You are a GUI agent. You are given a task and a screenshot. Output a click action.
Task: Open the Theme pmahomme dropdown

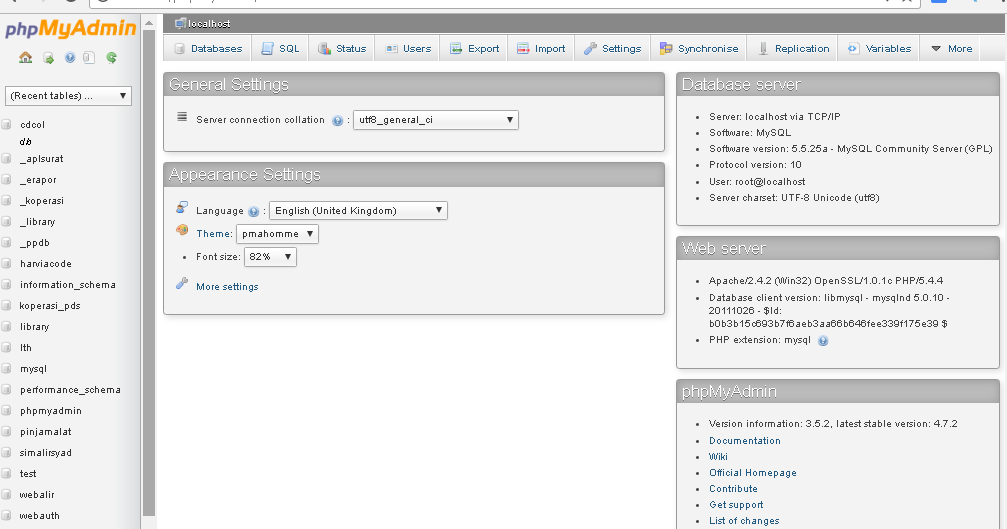click(x=277, y=234)
